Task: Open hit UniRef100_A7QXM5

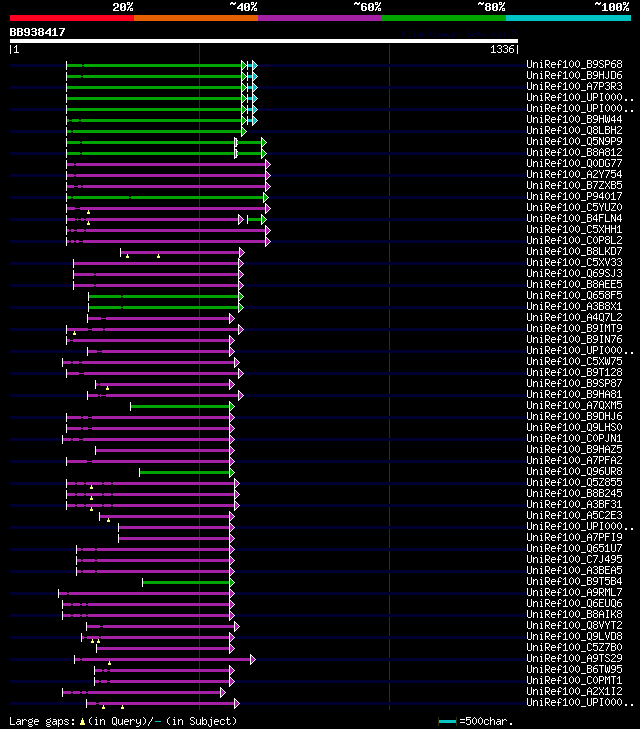Action: [574, 405]
